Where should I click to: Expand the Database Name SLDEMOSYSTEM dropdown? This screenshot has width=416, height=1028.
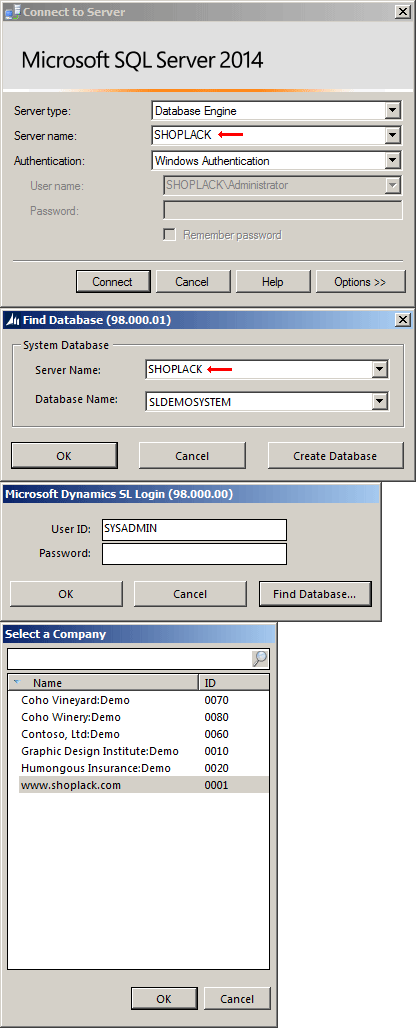coord(379,402)
